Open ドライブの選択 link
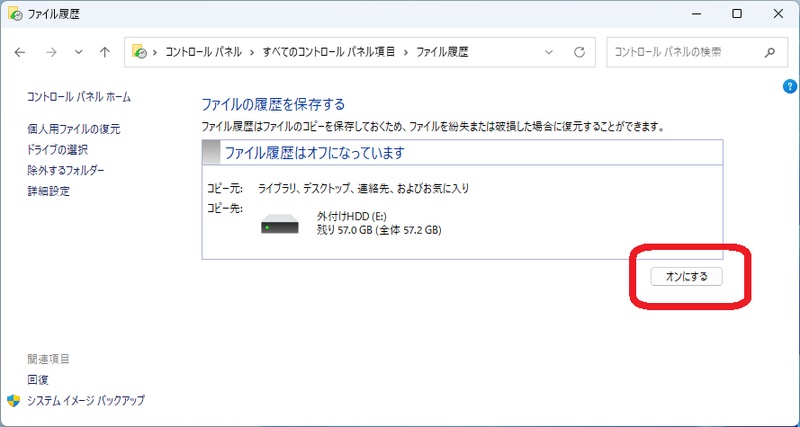Image resolution: width=800 pixels, height=427 pixels. point(58,150)
